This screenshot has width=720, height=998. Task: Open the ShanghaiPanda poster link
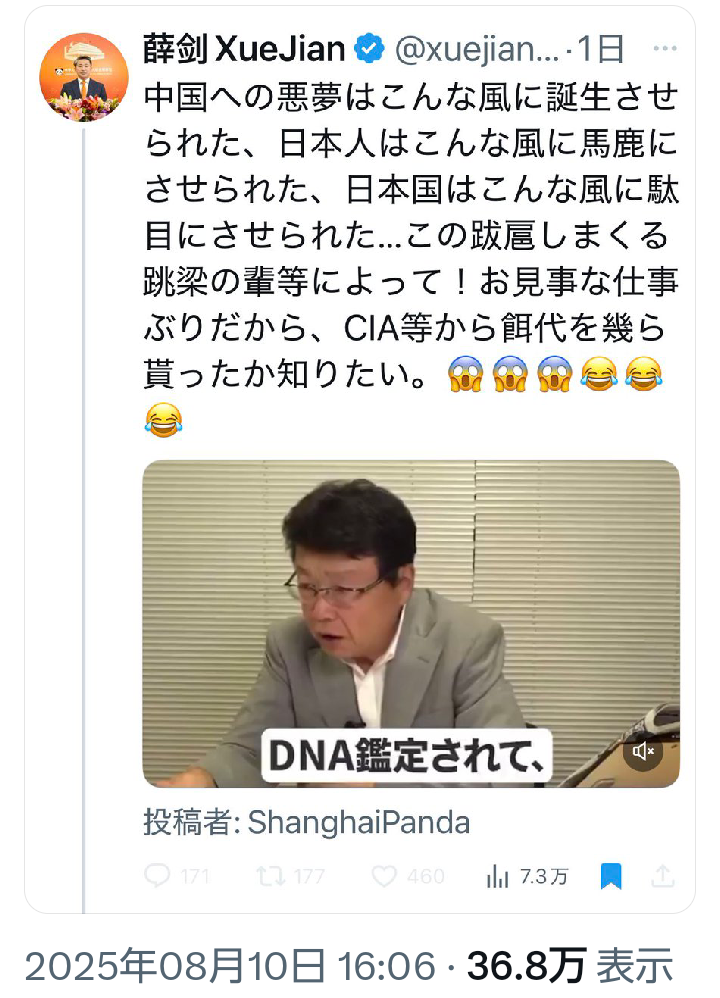click(x=358, y=822)
